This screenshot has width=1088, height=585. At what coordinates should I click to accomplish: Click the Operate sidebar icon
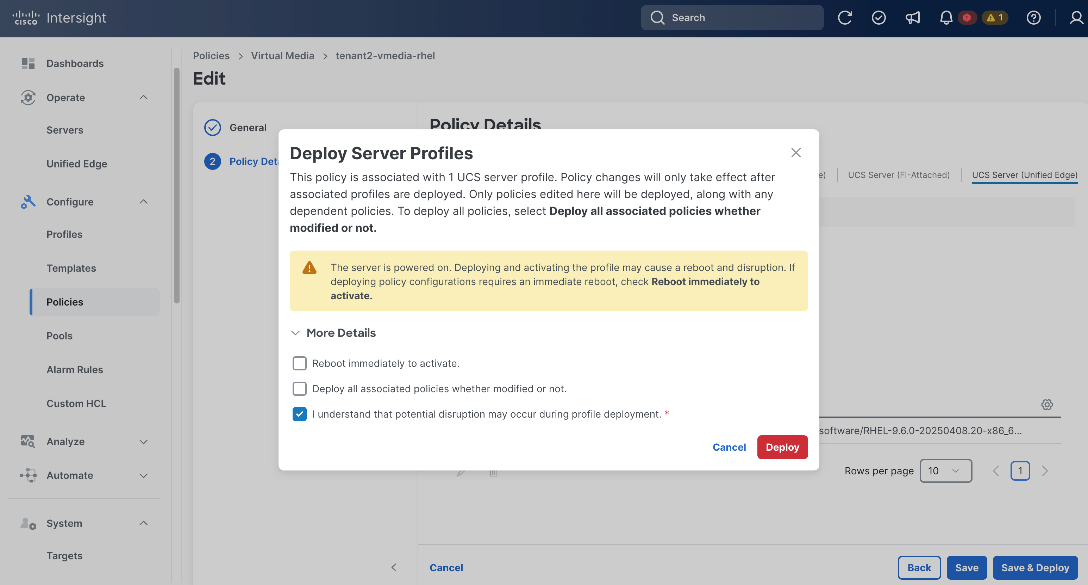28,98
